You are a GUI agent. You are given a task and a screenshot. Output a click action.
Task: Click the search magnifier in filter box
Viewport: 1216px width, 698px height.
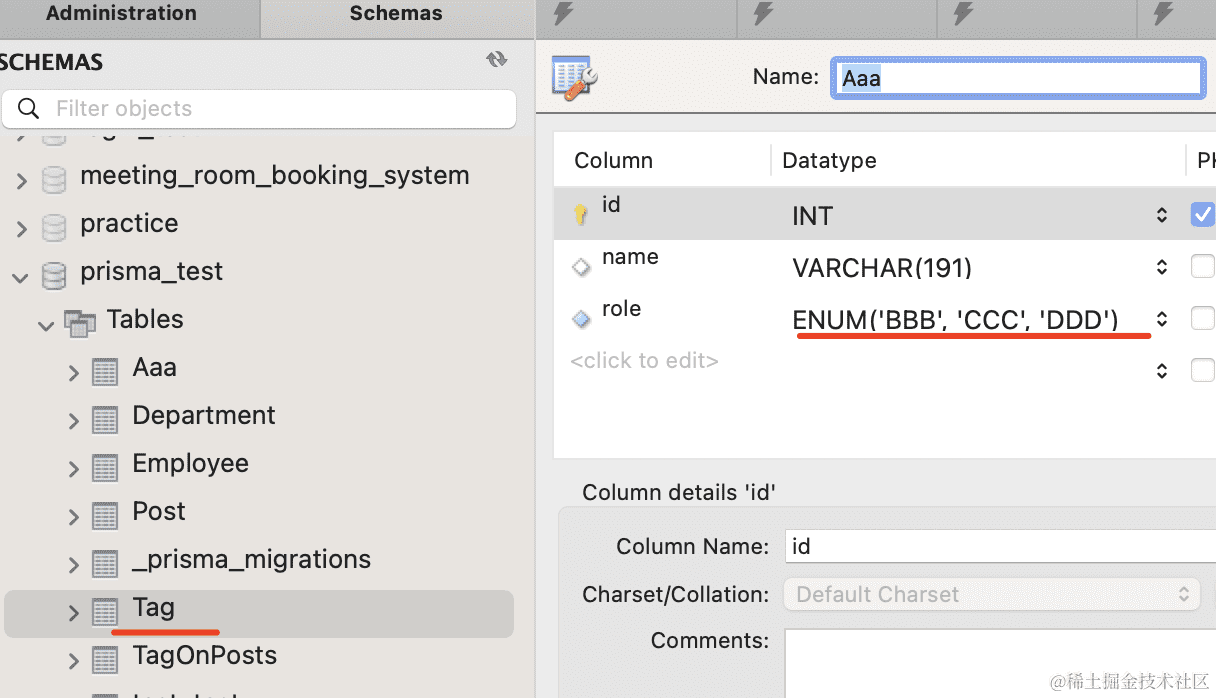[x=29, y=109]
